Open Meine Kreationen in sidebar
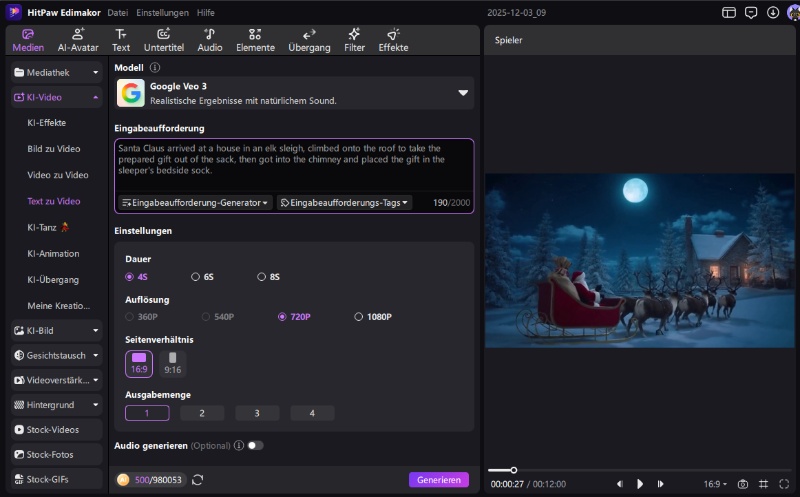The height and width of the screenshot is (497, 800). [x=59, y=306]
